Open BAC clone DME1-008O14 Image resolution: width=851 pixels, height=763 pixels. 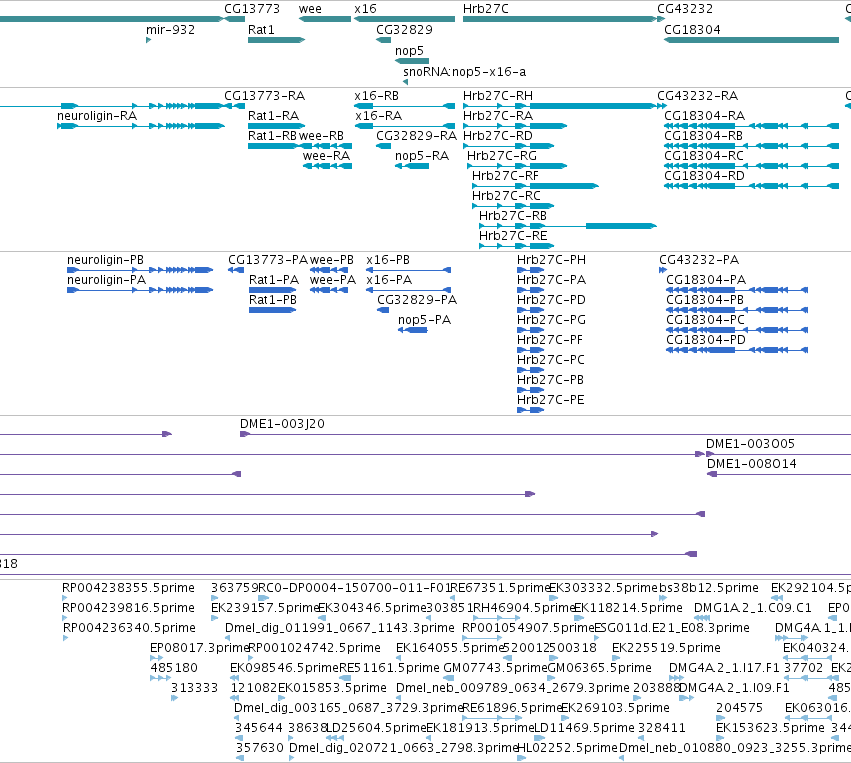click(752, 465)
